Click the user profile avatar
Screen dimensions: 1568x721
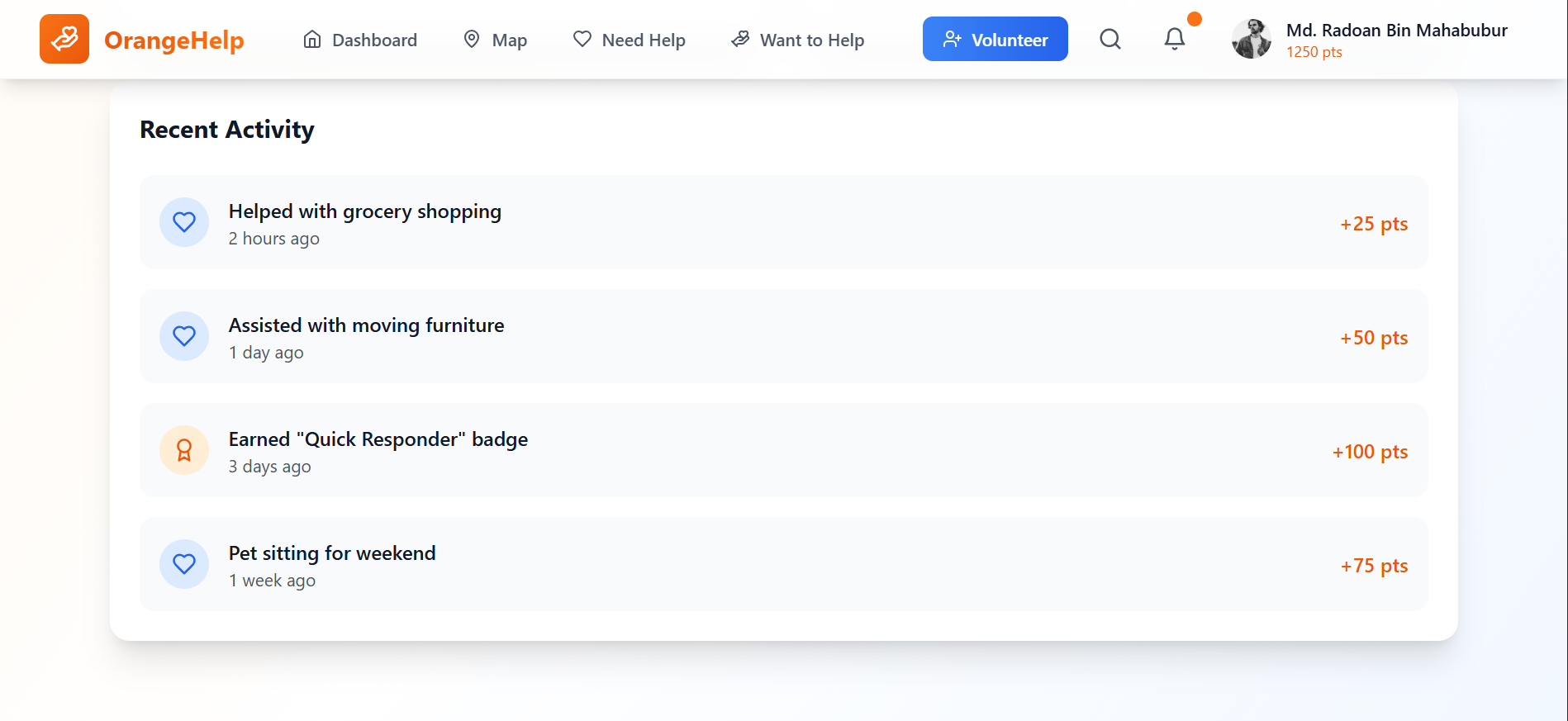(x=1252, y=39)
